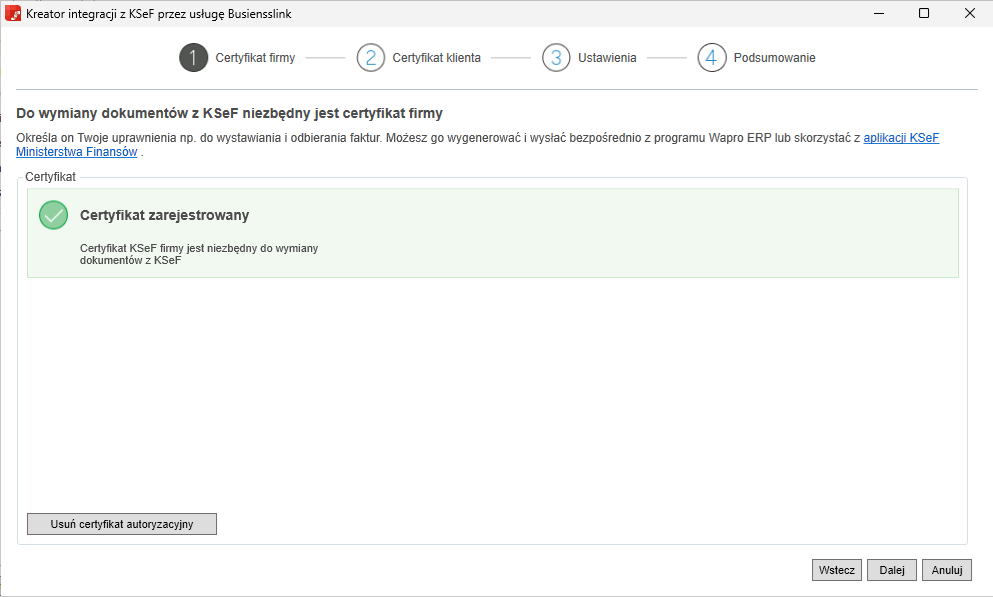Viewport: 993px width, 597px height.
Task: Open the aplikacji KSeF Ministerstwa Finansów link
Action: click(x=900, y=138)
